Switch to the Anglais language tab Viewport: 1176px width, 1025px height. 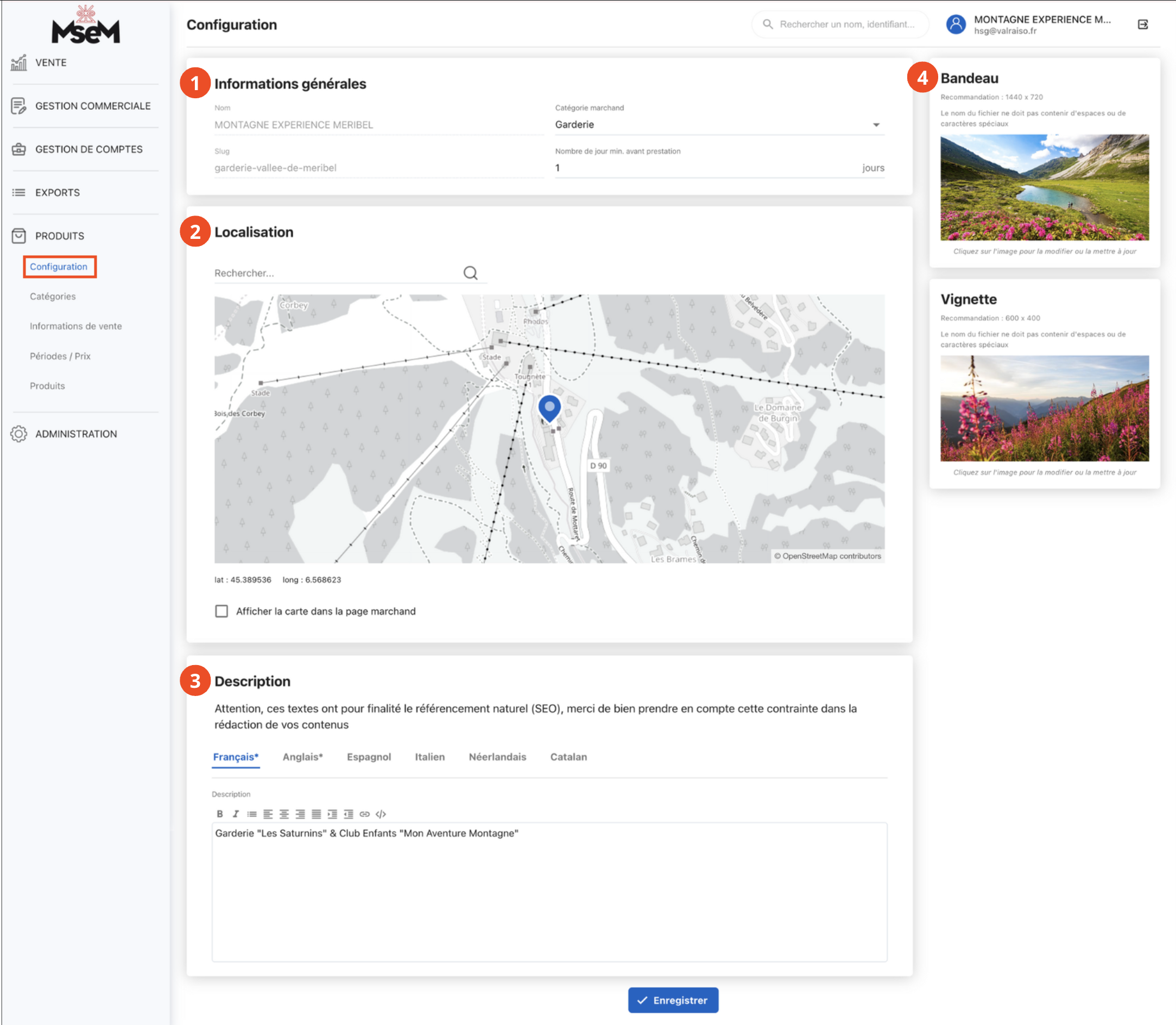(302, 757)
